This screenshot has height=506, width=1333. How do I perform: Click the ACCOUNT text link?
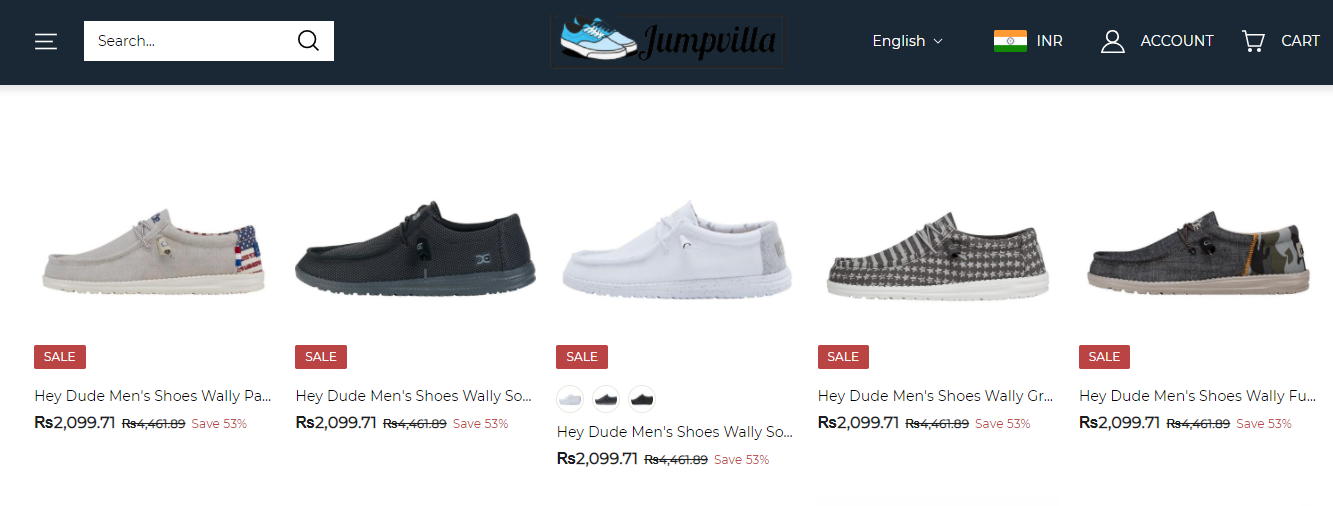[x=1177, y=41]
